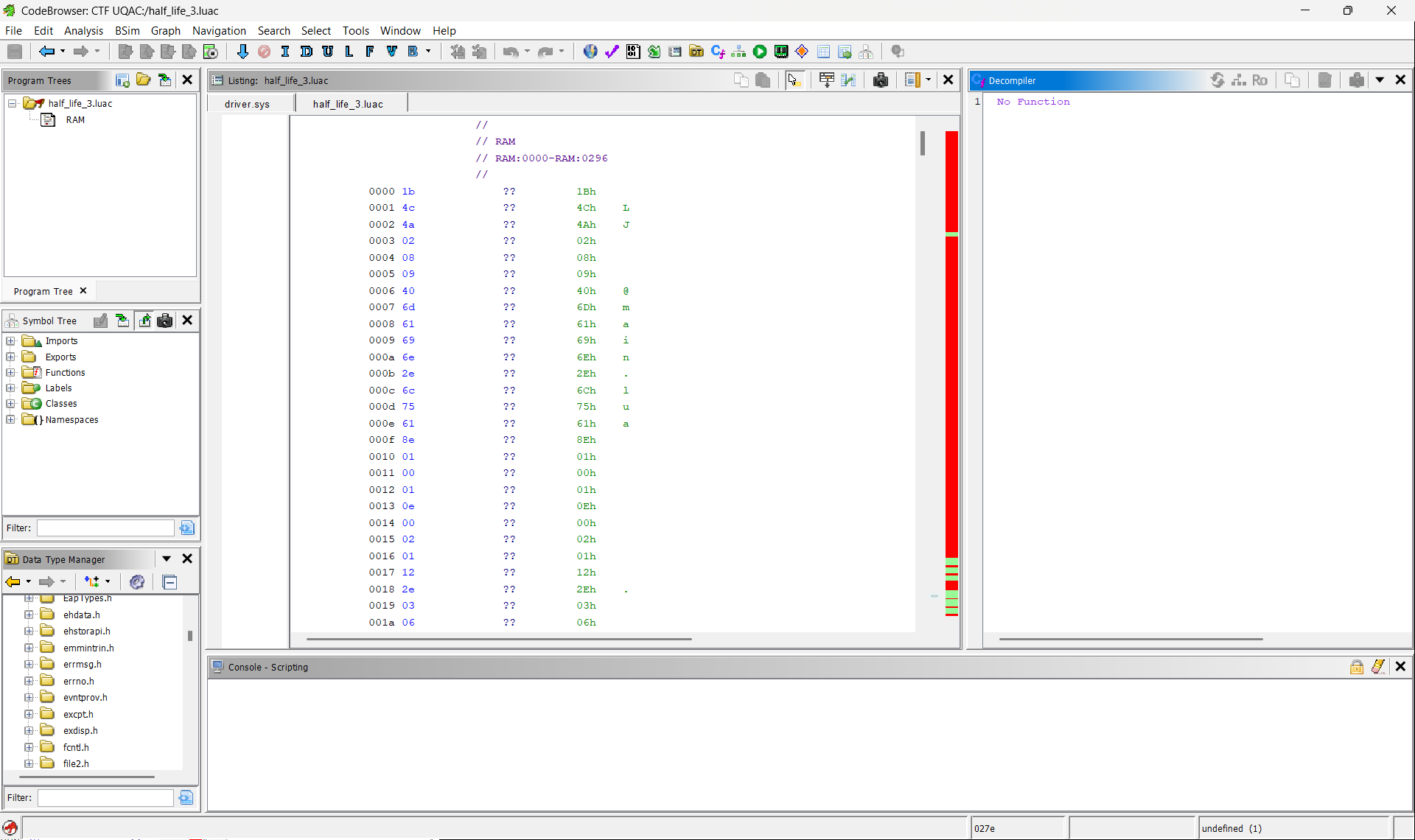
Task: Toggle mouse hover mode in Listing
Action: click(794, 80)
